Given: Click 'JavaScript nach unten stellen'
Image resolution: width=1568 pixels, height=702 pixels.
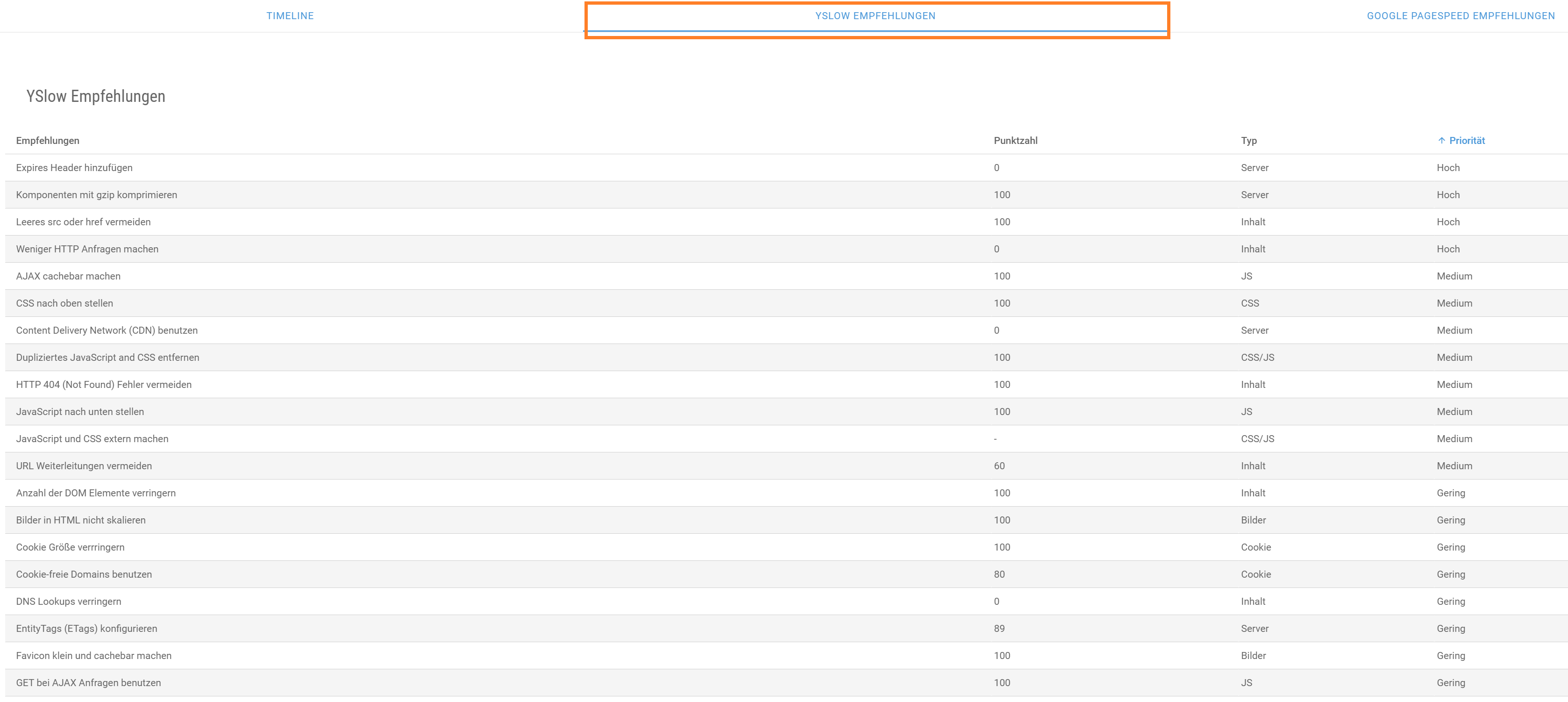Looking at the screenshot, I should 80,412.
